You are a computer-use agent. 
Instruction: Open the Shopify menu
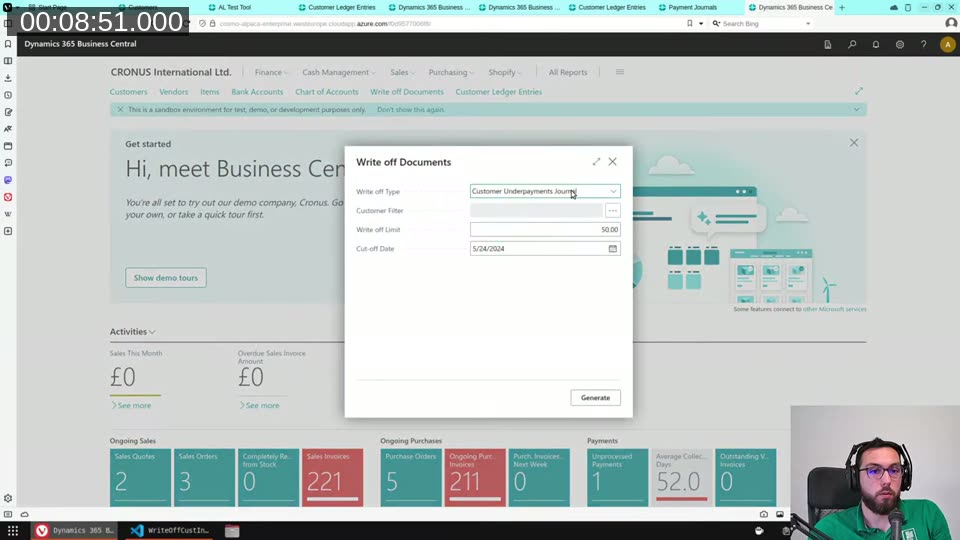tap(504, 72)
